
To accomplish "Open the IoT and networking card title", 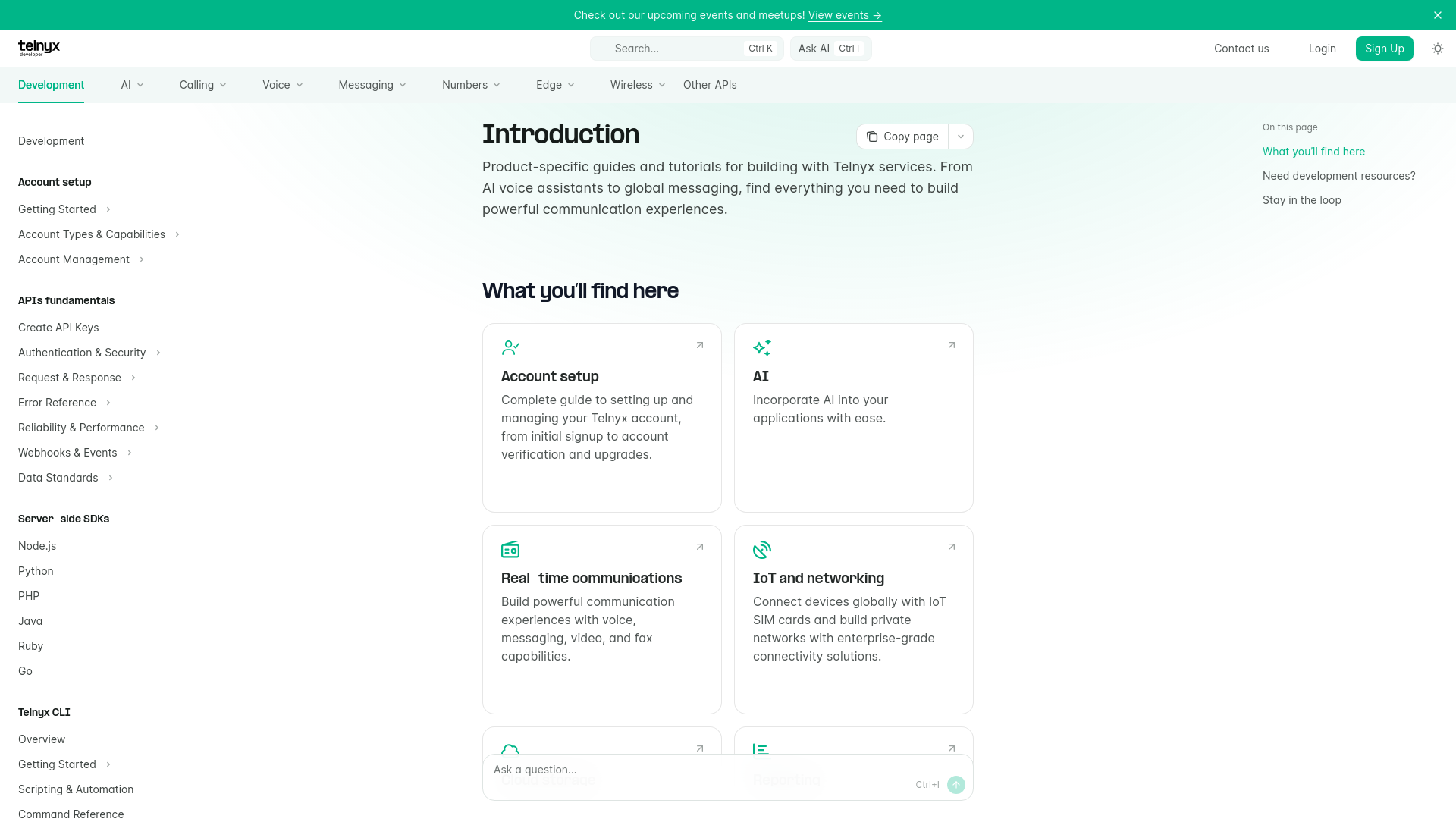I will (x=818, y=579).
